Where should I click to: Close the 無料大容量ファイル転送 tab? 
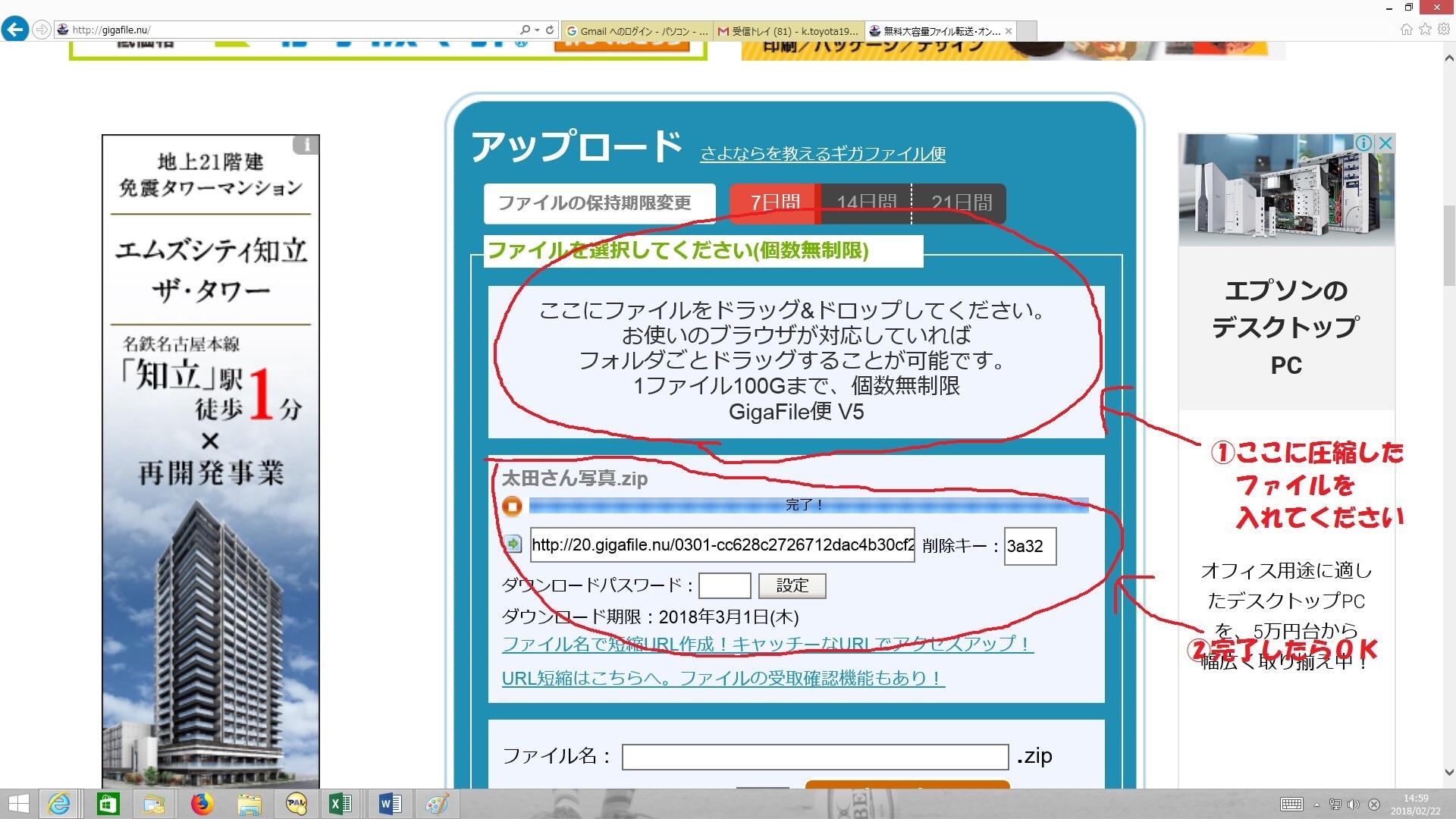pos(1008,31)
